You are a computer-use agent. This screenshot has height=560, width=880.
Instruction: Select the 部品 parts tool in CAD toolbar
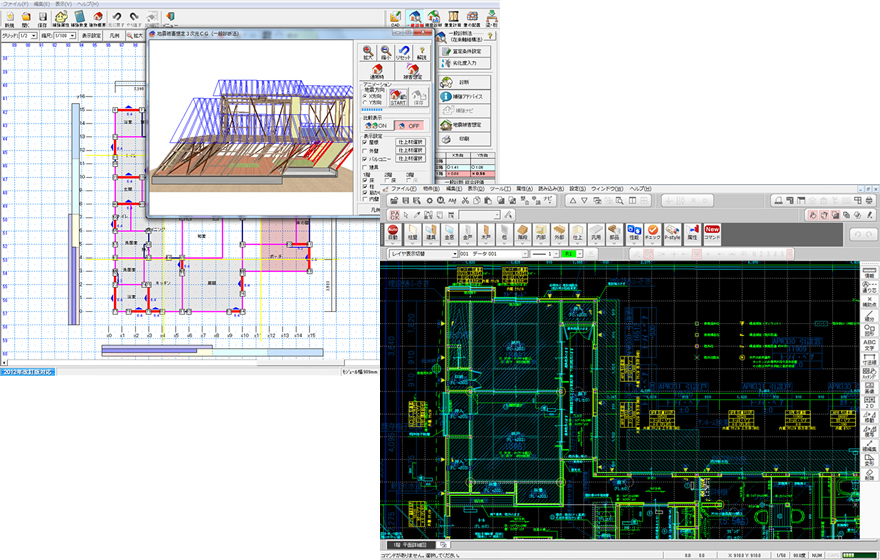point(614,233)
